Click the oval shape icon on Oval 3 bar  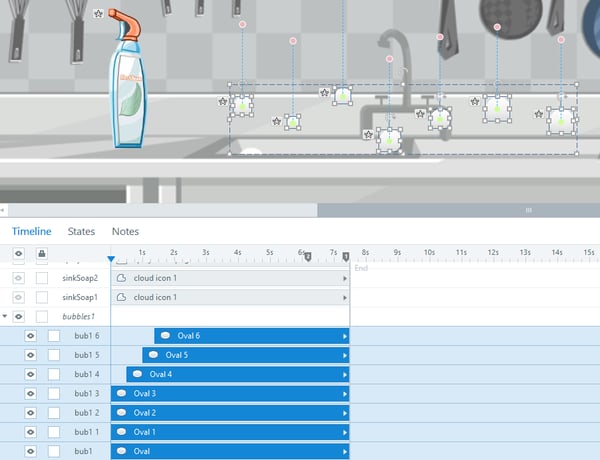click(121, 394)
